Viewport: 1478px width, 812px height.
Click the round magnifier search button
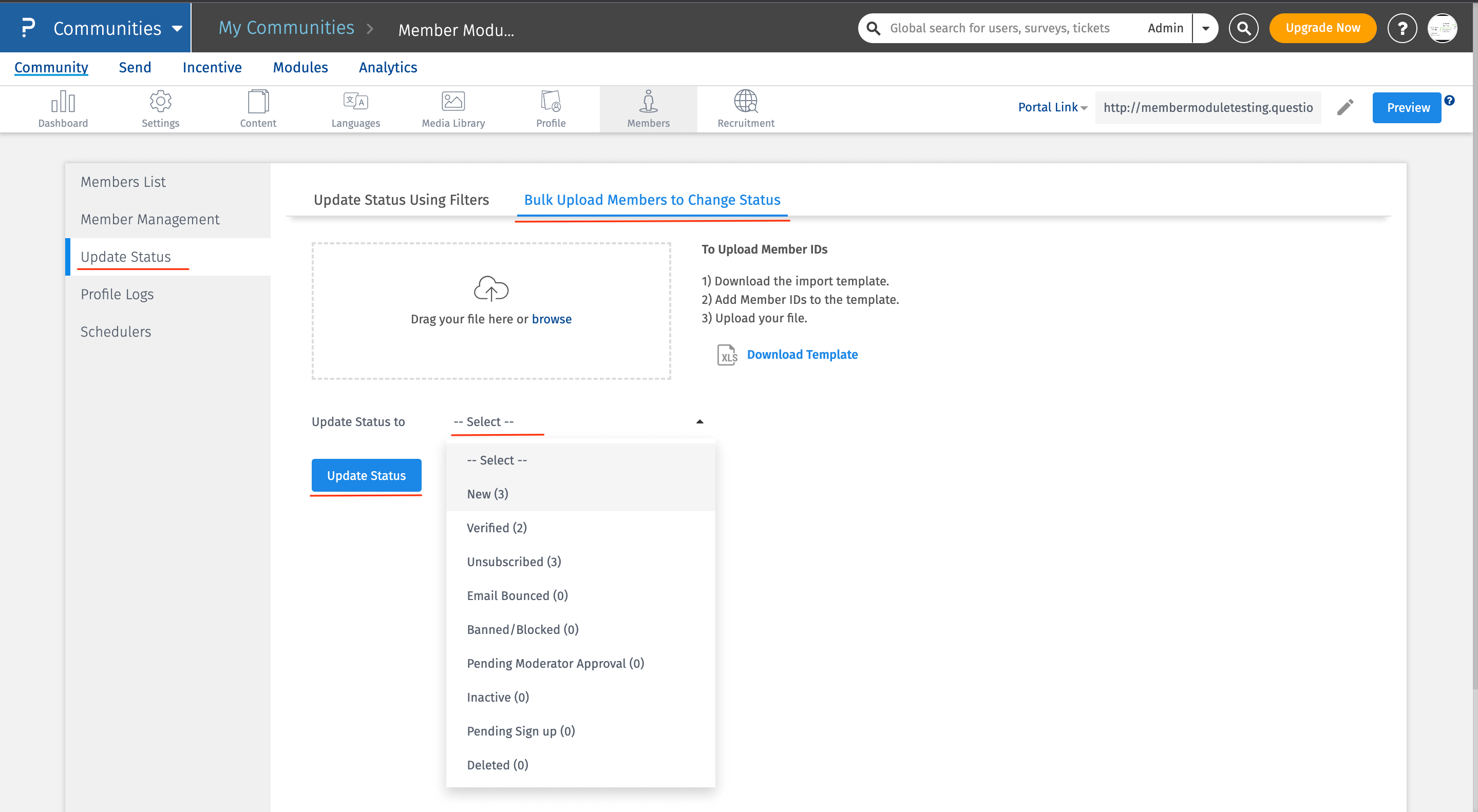(1243, 28)
